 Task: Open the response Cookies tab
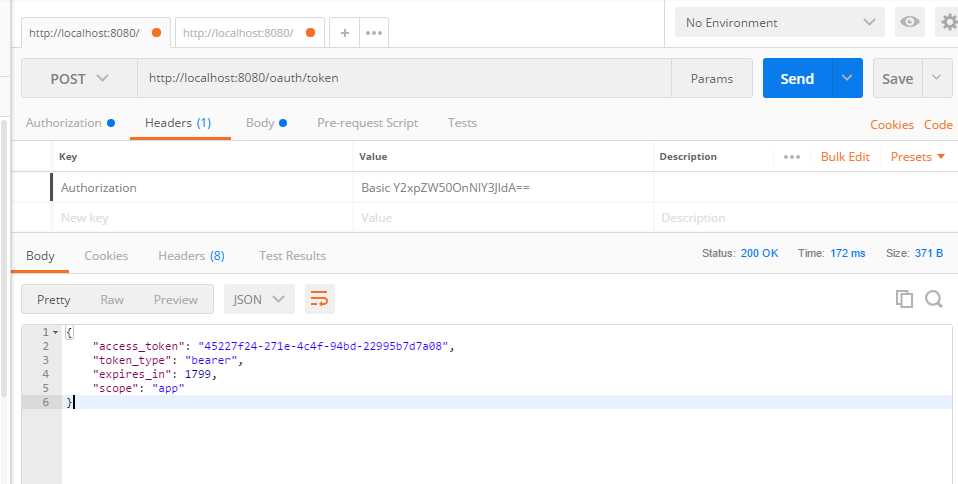click(x=106, y=256)
